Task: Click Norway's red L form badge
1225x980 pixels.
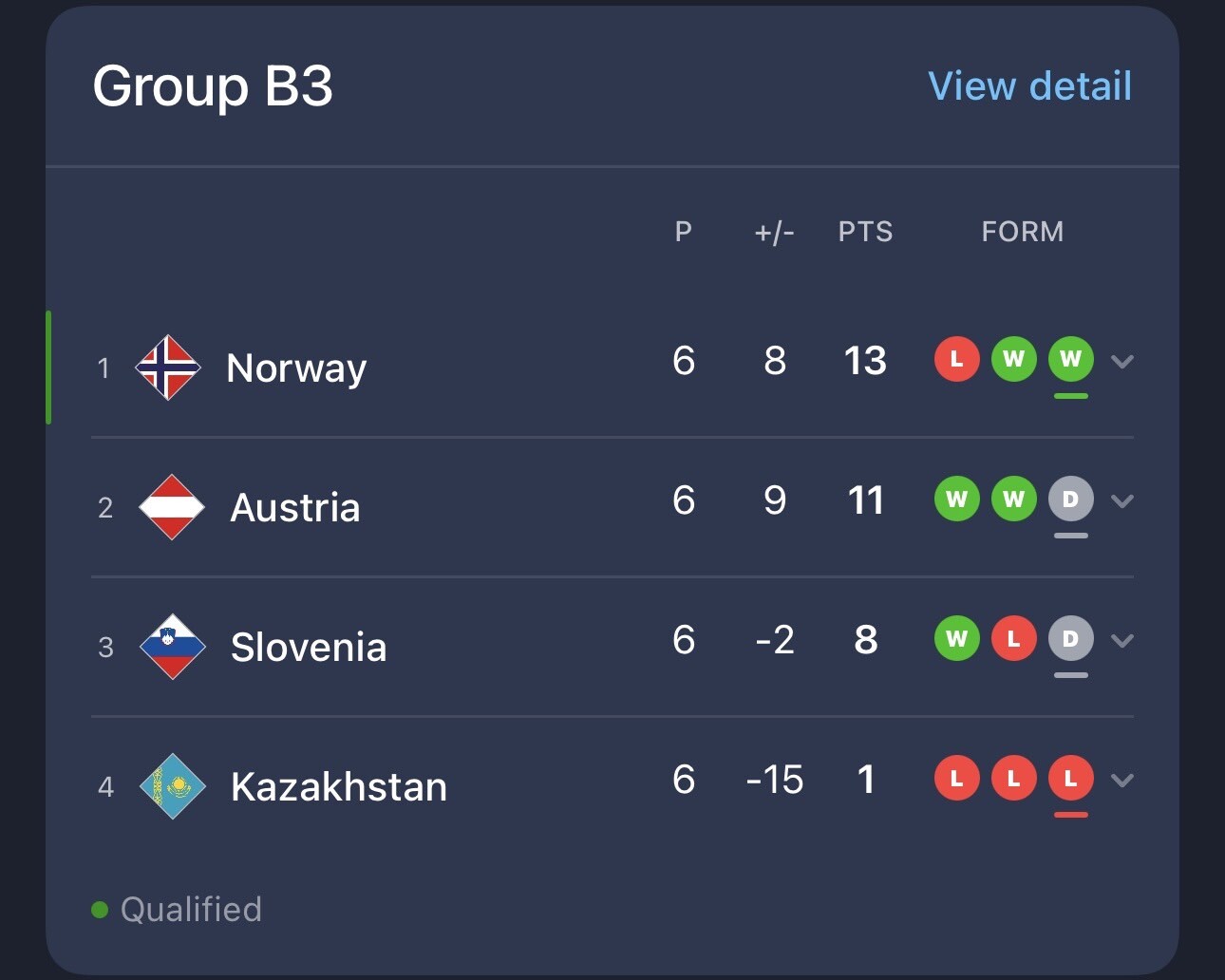Action: pos(956,359)
